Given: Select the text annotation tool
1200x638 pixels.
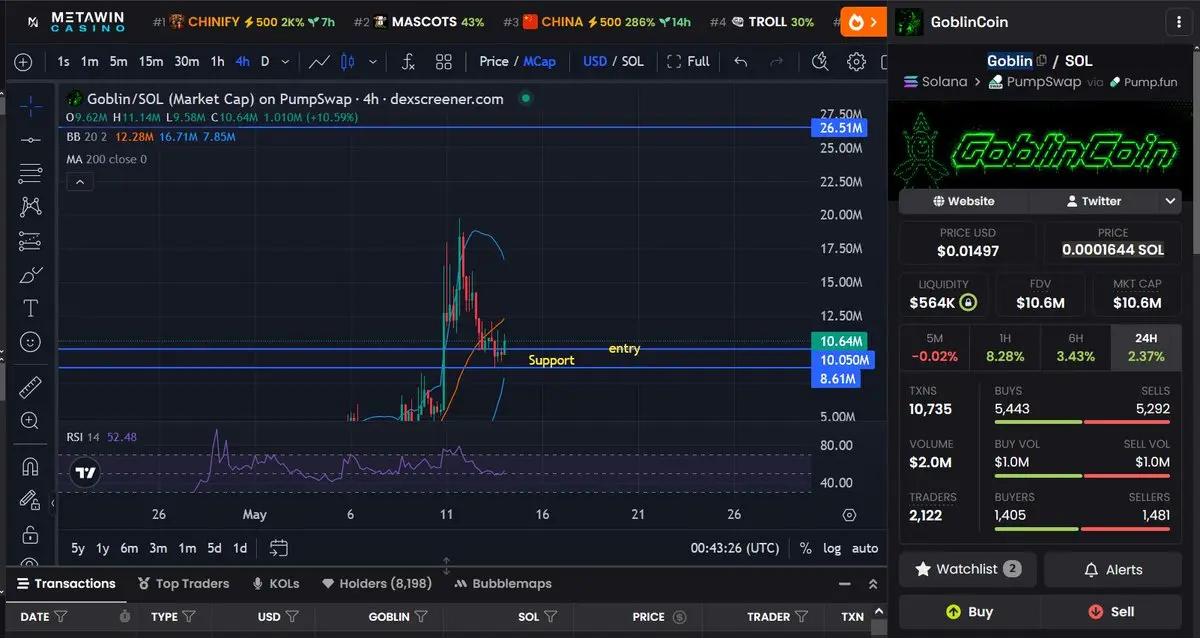Looking at the screenshot, I should [x=31, y=308].
